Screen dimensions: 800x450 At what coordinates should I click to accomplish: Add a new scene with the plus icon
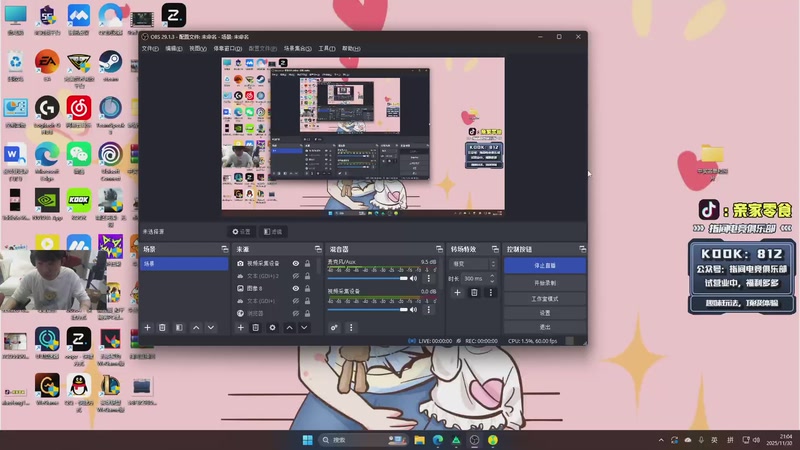pyautogui.click(x=147, y=328)
